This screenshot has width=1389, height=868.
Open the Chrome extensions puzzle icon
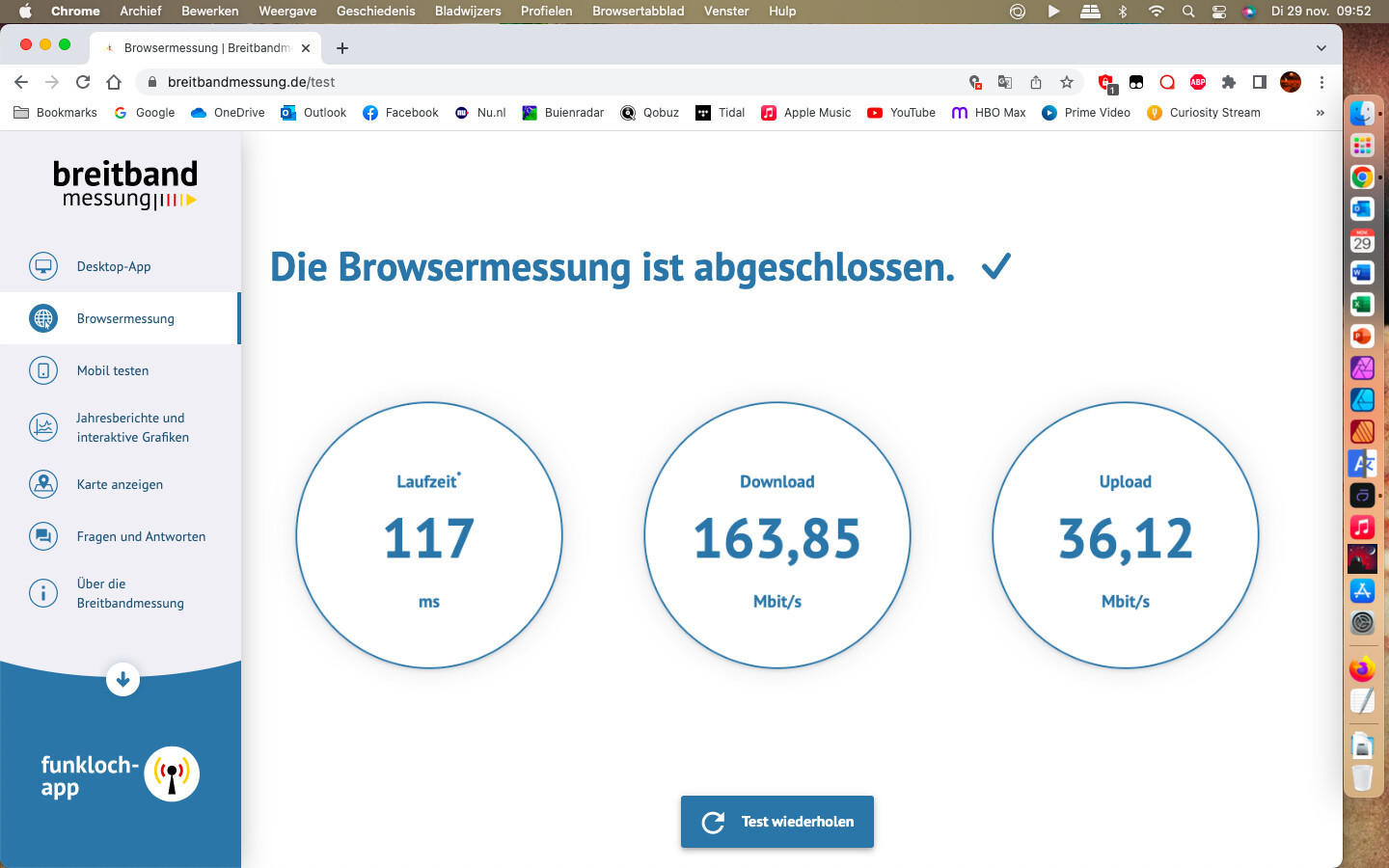pos(1228,82)
